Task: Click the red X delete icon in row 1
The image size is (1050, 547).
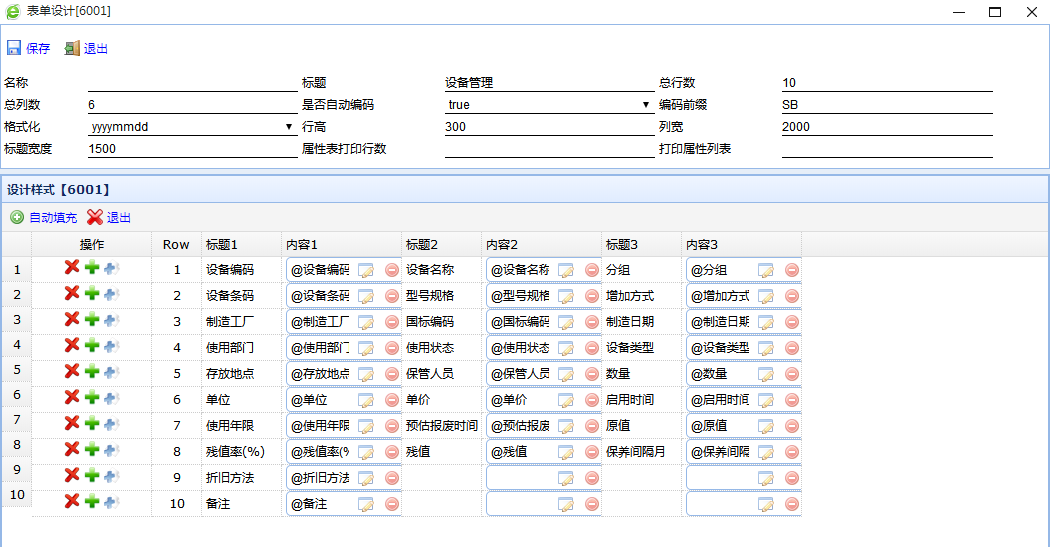Action: click(72, 267)
